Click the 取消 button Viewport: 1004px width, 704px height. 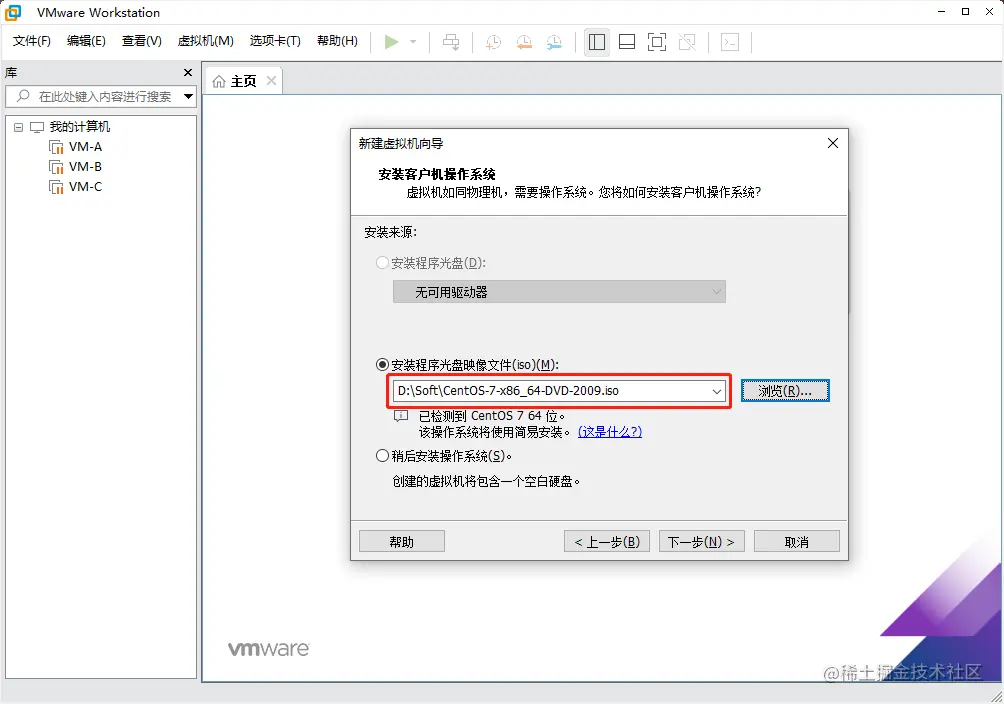click(x=797, y=541)
